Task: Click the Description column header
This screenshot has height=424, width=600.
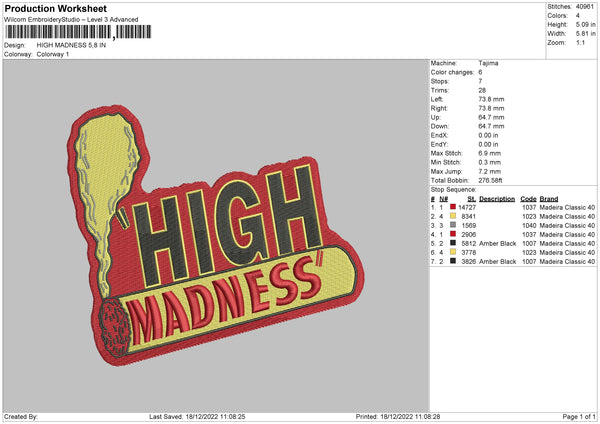Action: tap(497, 198)
